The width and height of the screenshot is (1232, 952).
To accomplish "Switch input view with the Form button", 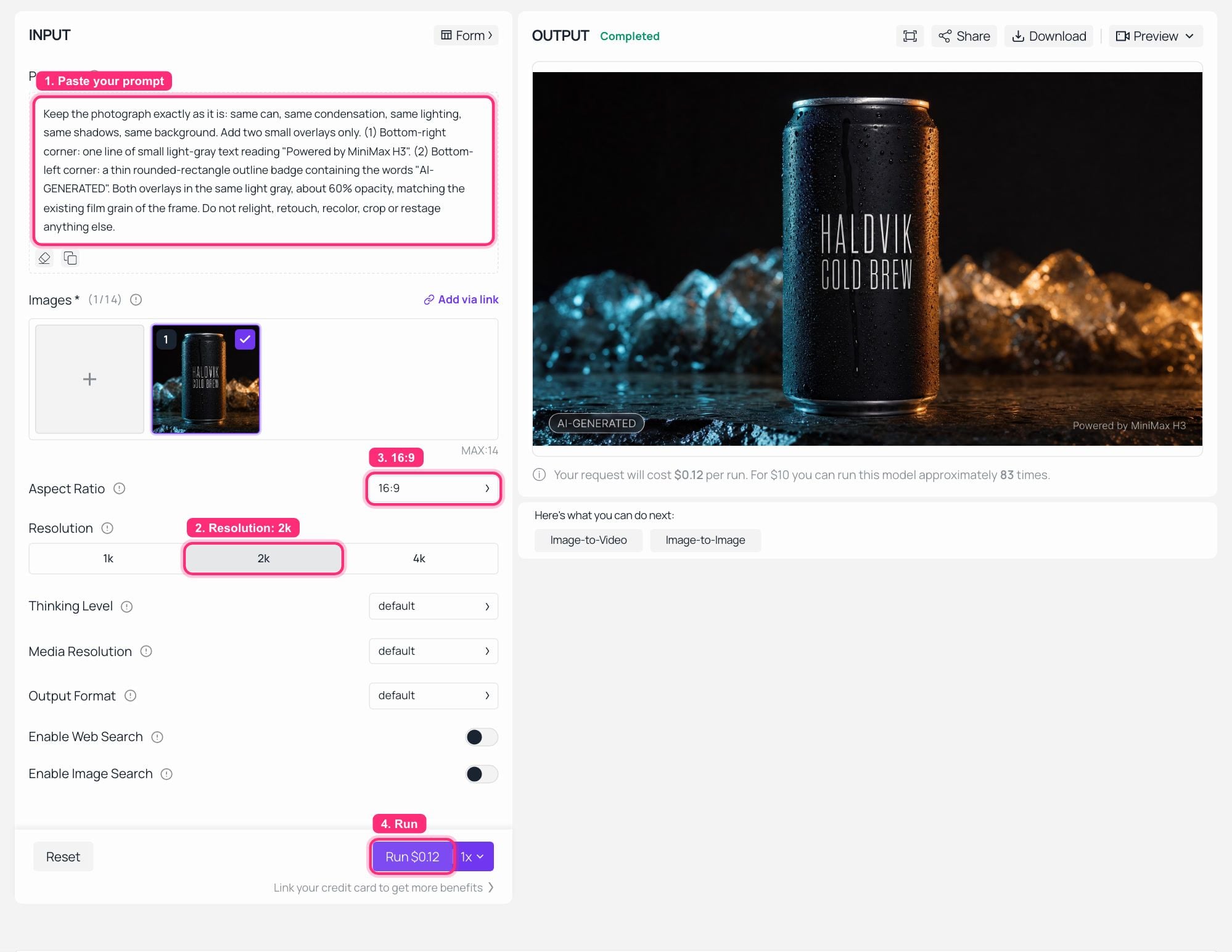I will [466, 36].
